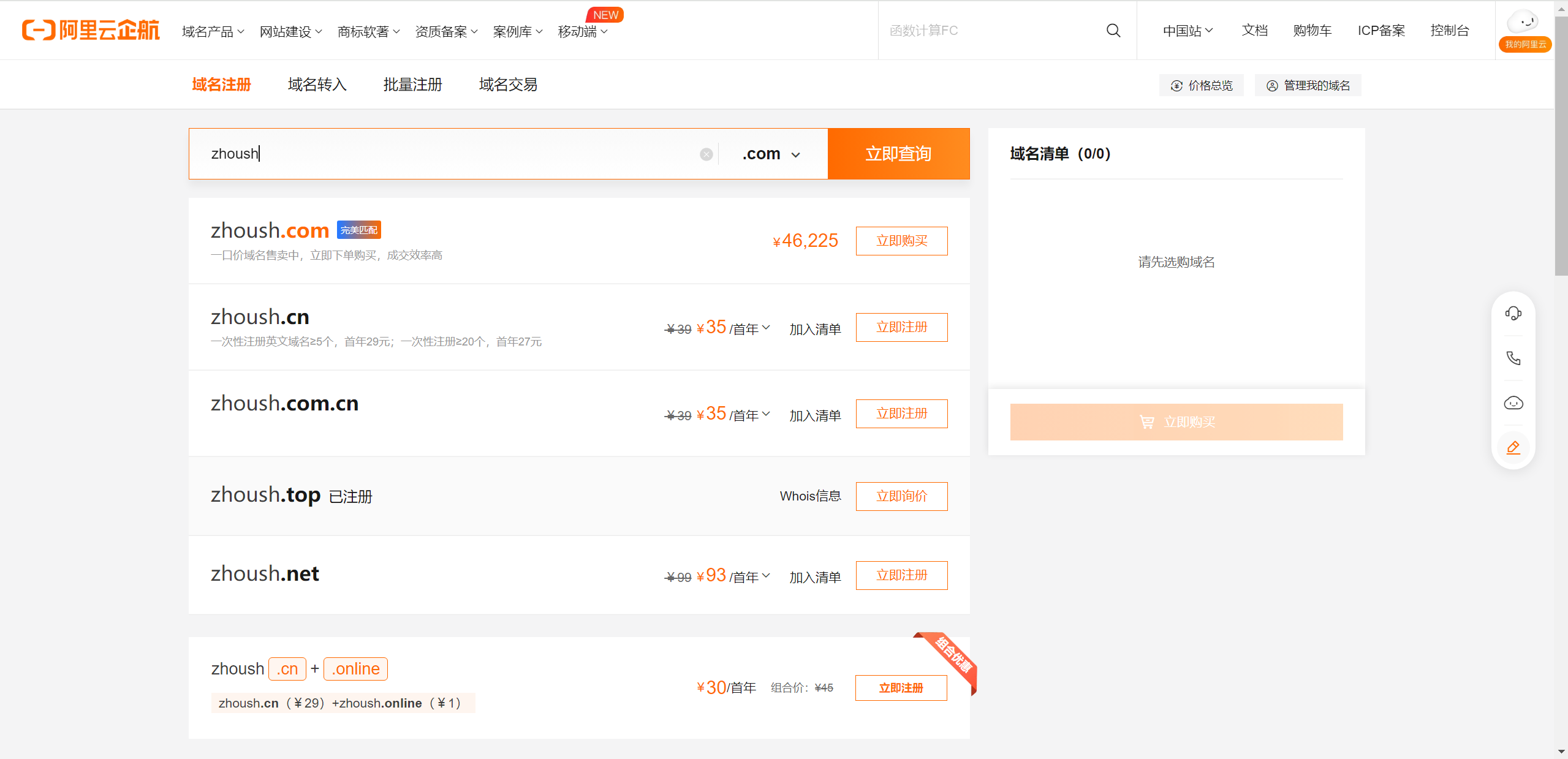Add zhoush.com.cn to the list
Viewport: 1568px width, 759px height.
[815, 415]
